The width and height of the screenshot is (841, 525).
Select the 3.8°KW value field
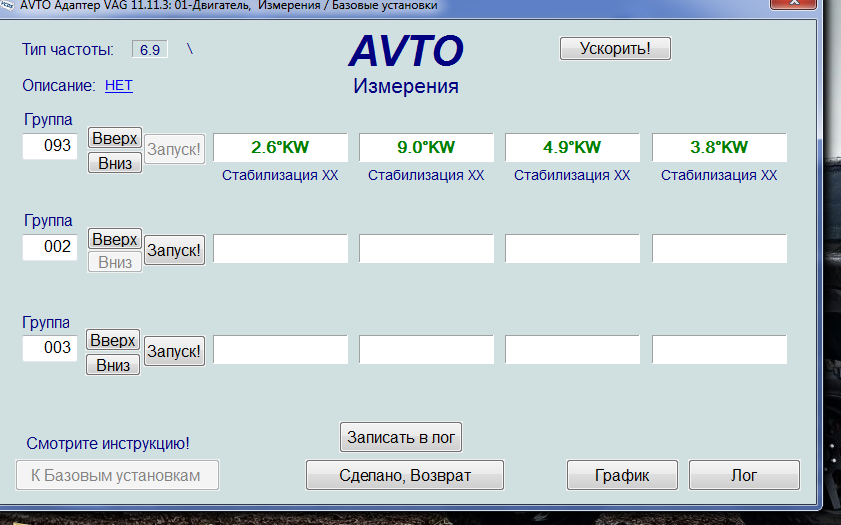coord(719,147)
